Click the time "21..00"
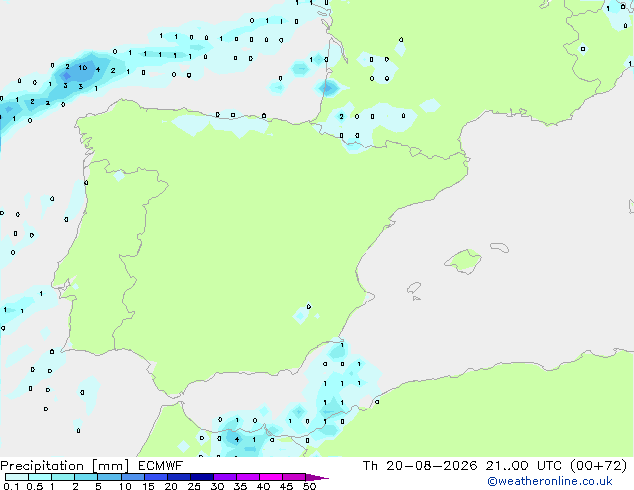 point(507,466)
